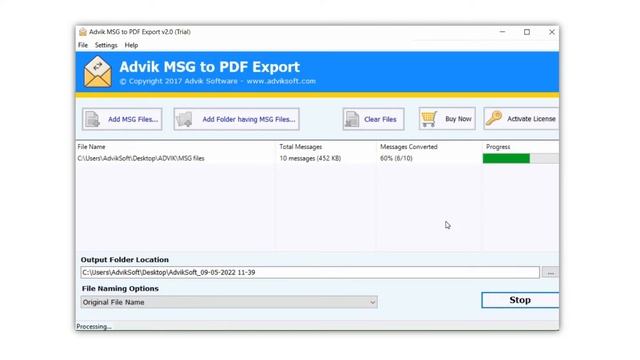Click the Processing status bar text
The height and width of the screenshot is (360, 640).
(x=94, y=327)
